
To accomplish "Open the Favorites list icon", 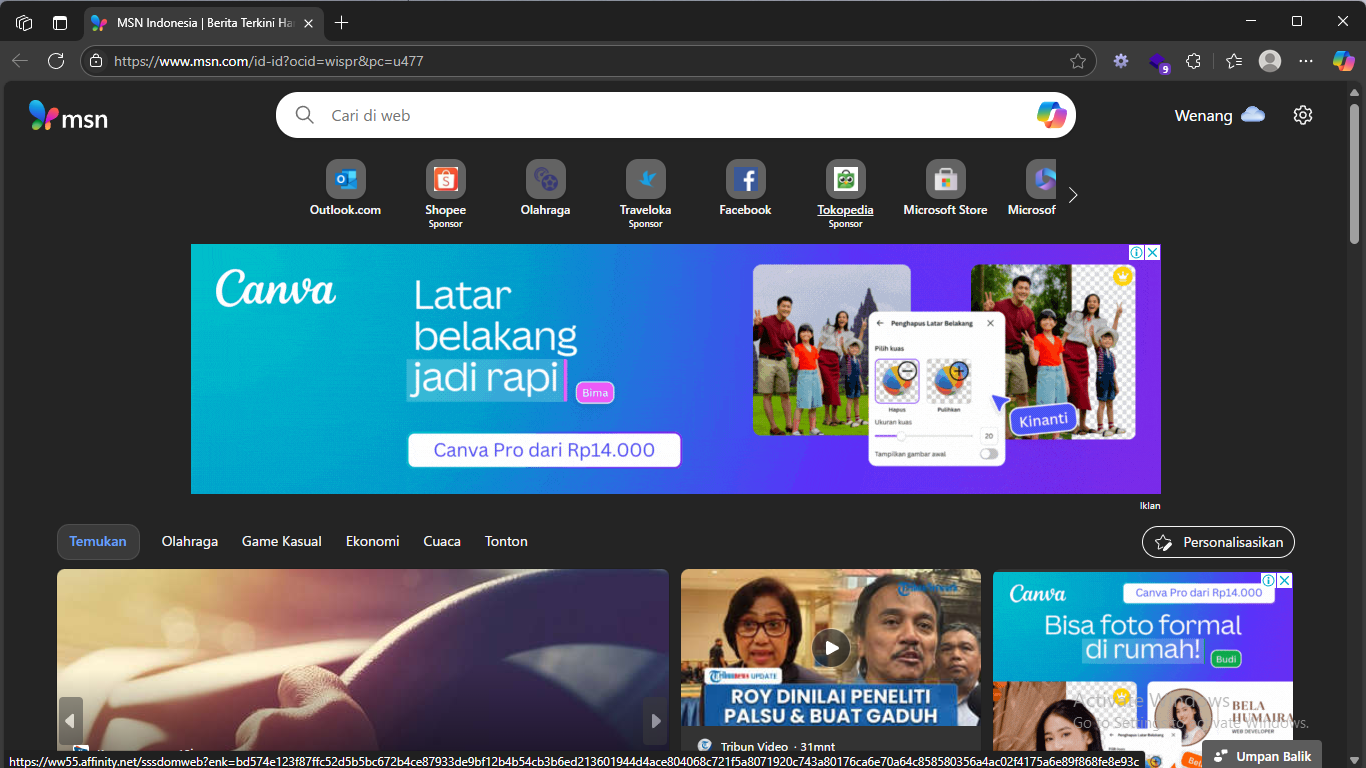I will tap(1234, 61).
